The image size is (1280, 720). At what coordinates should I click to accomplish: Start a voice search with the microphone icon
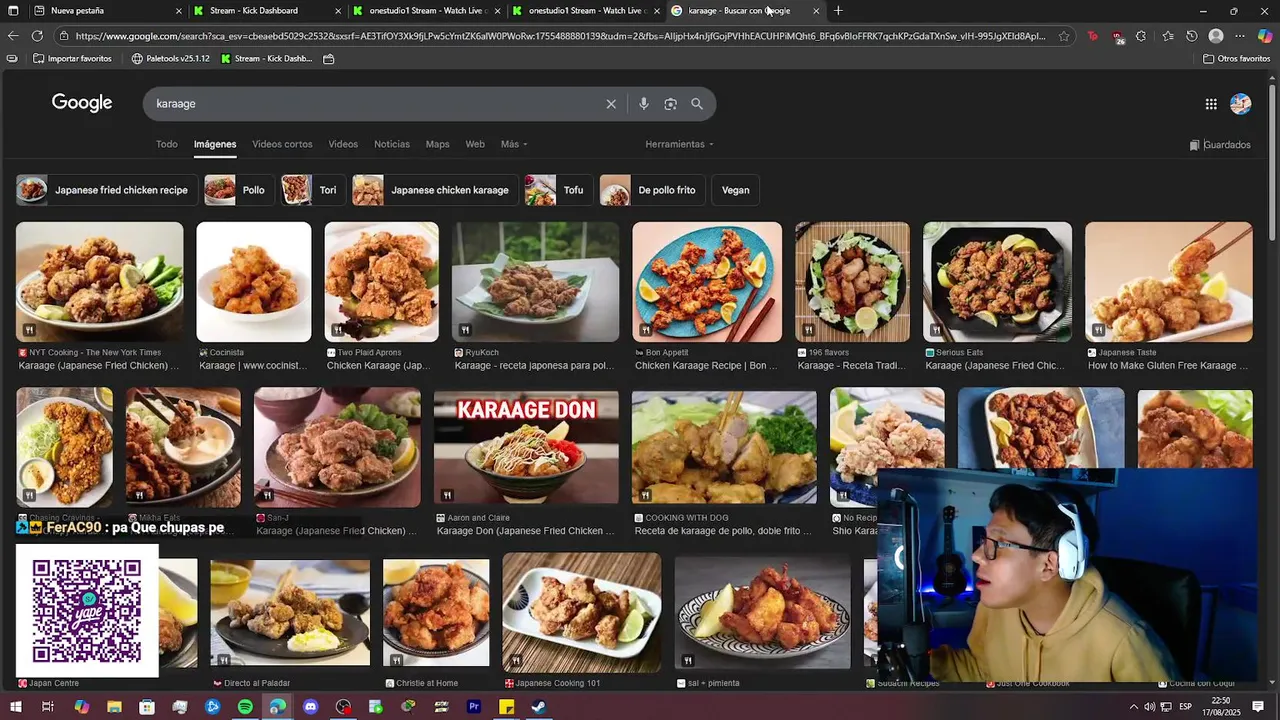(643, 104)
